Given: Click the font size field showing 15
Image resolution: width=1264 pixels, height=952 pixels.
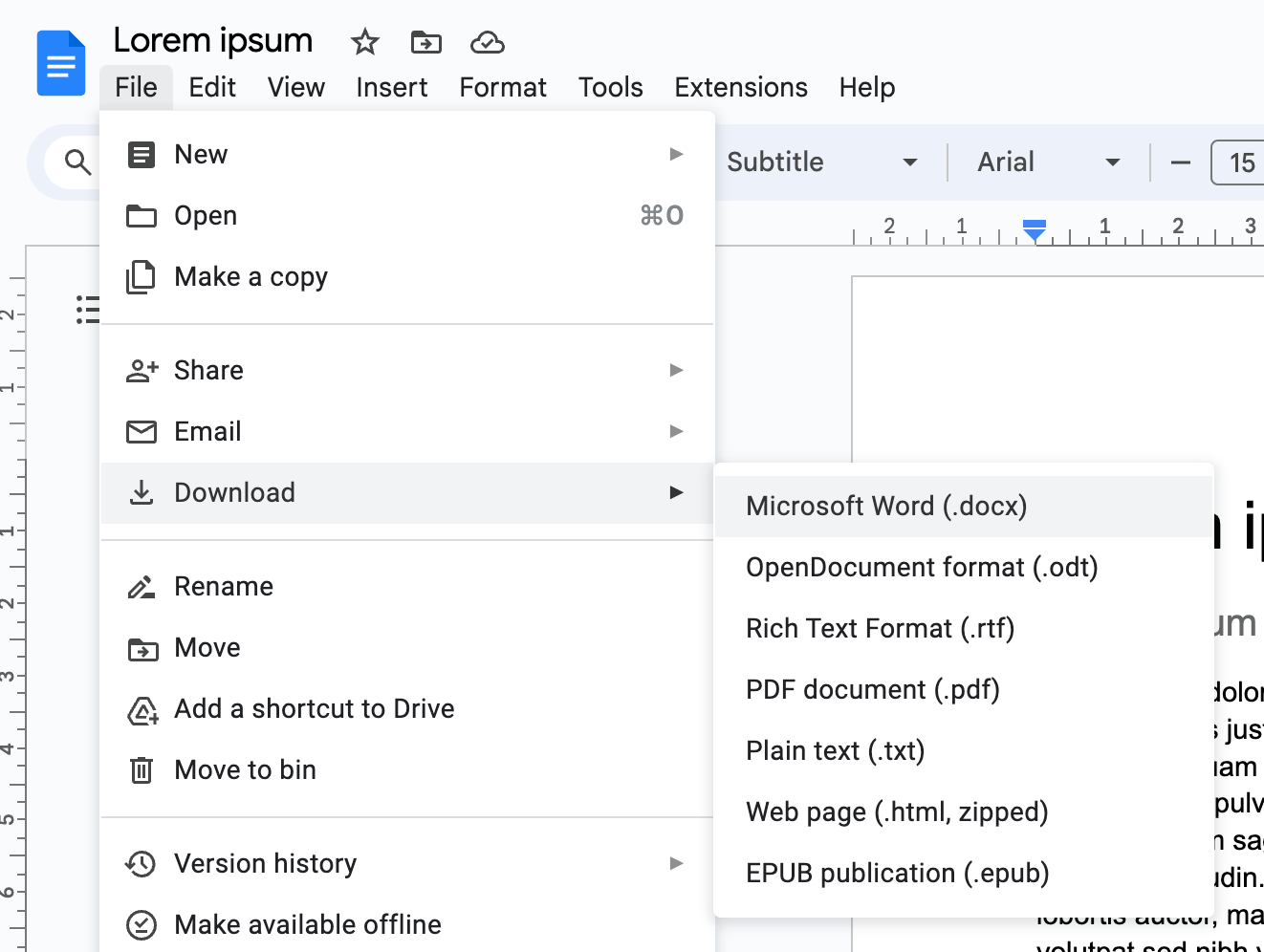Looking at the screenshot, I should click(1239, 162).
